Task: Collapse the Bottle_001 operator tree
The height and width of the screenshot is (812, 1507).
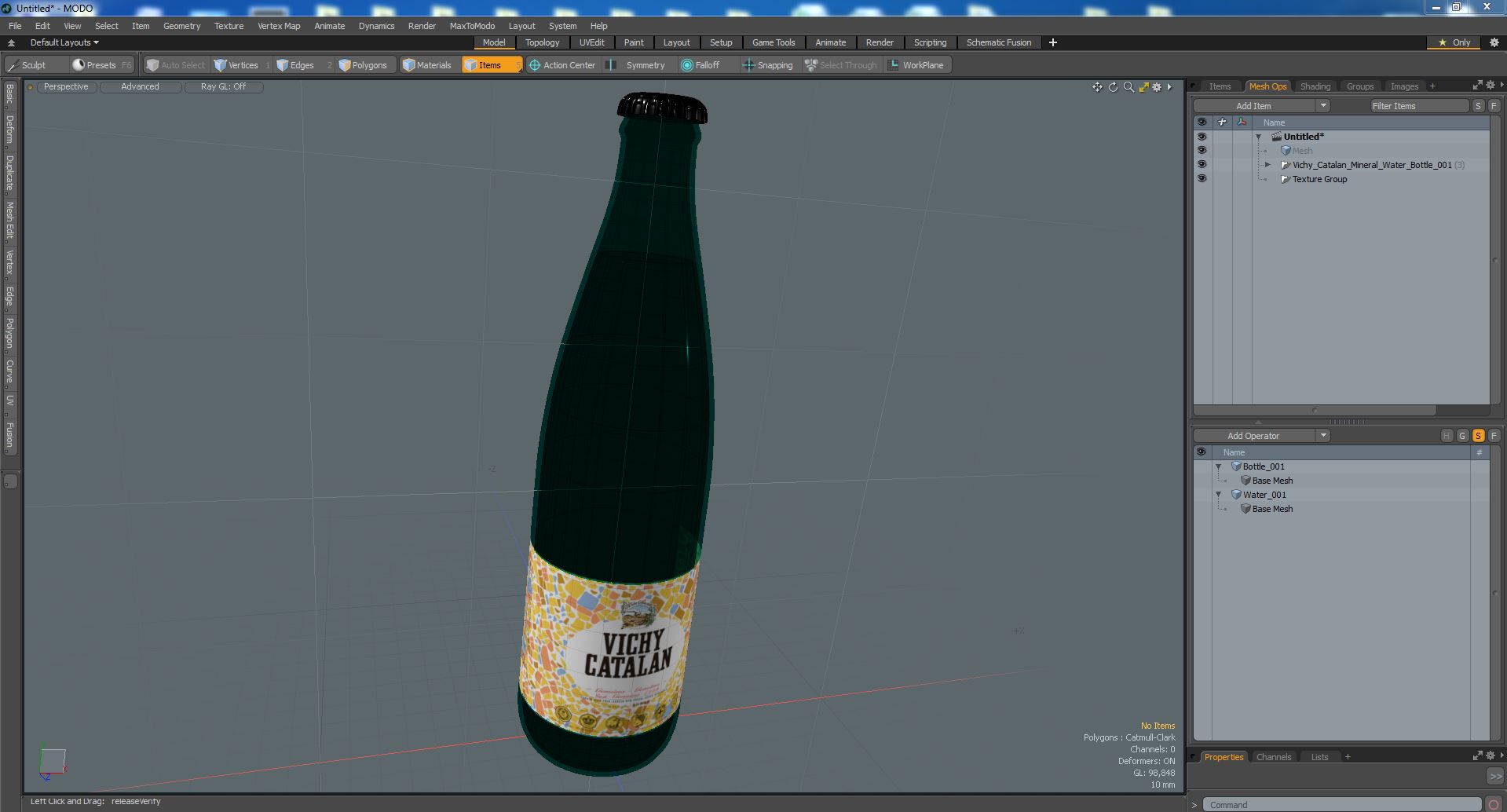Action: coord(1219,466)
